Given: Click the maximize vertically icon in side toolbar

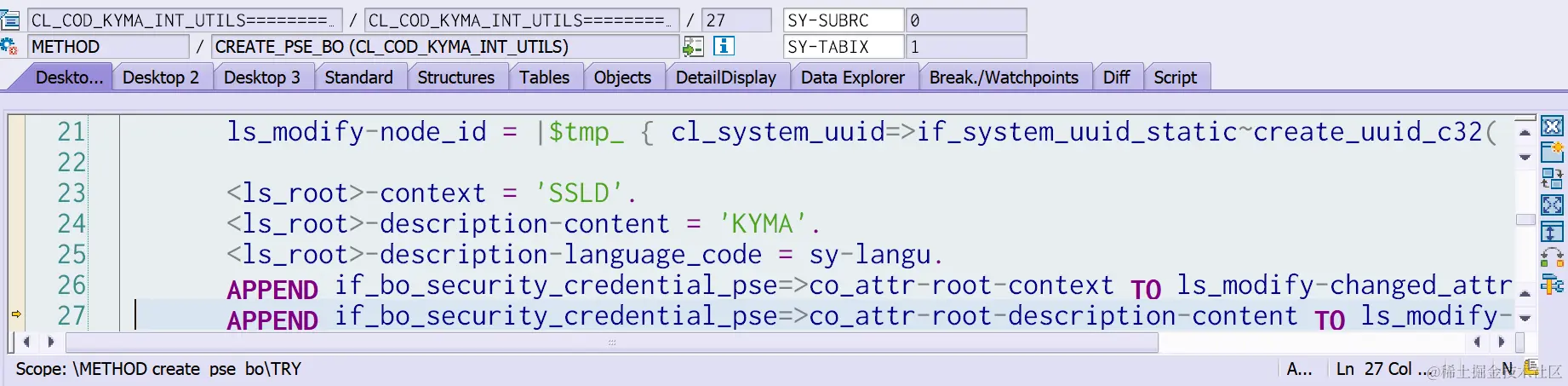Looking at the screenshot, I should (1552, 232).
